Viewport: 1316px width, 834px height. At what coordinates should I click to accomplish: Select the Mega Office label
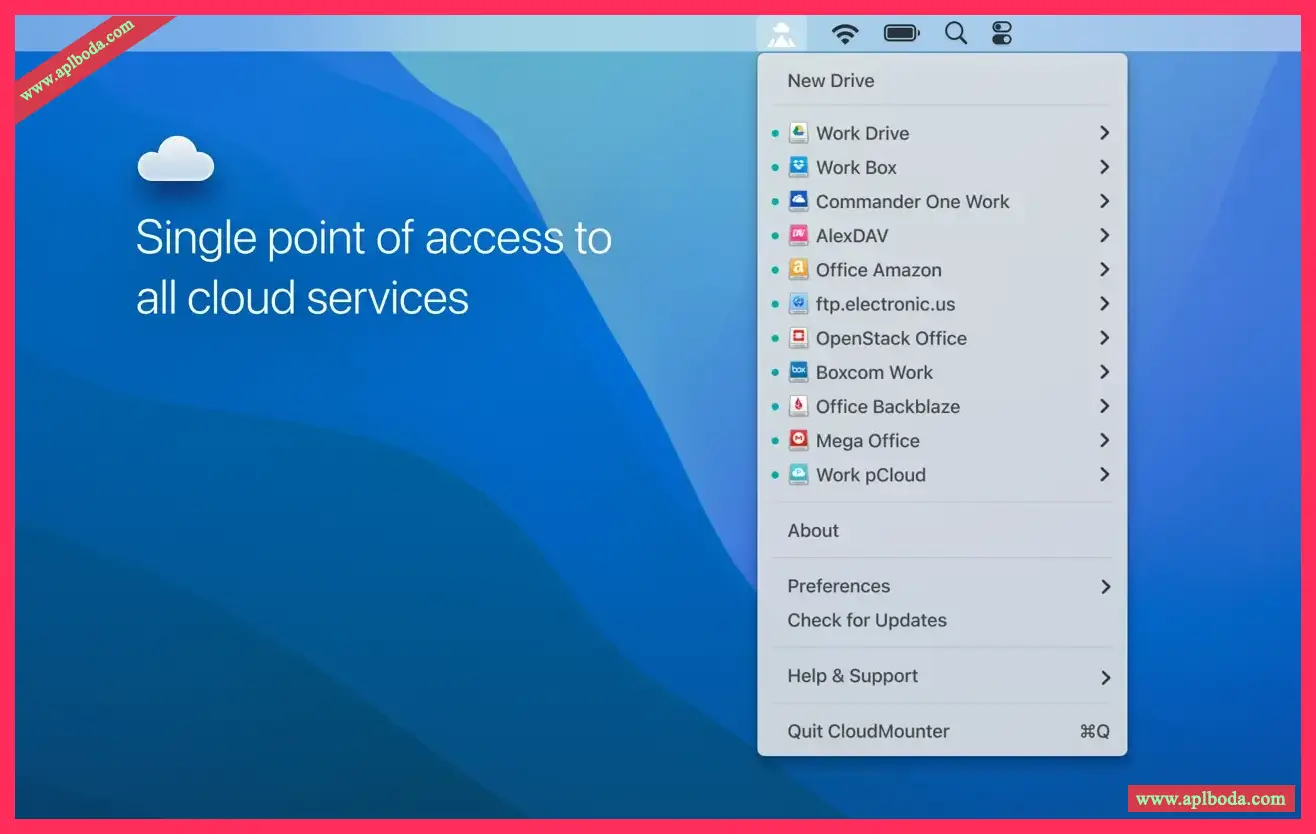click(x=868, y=441)
